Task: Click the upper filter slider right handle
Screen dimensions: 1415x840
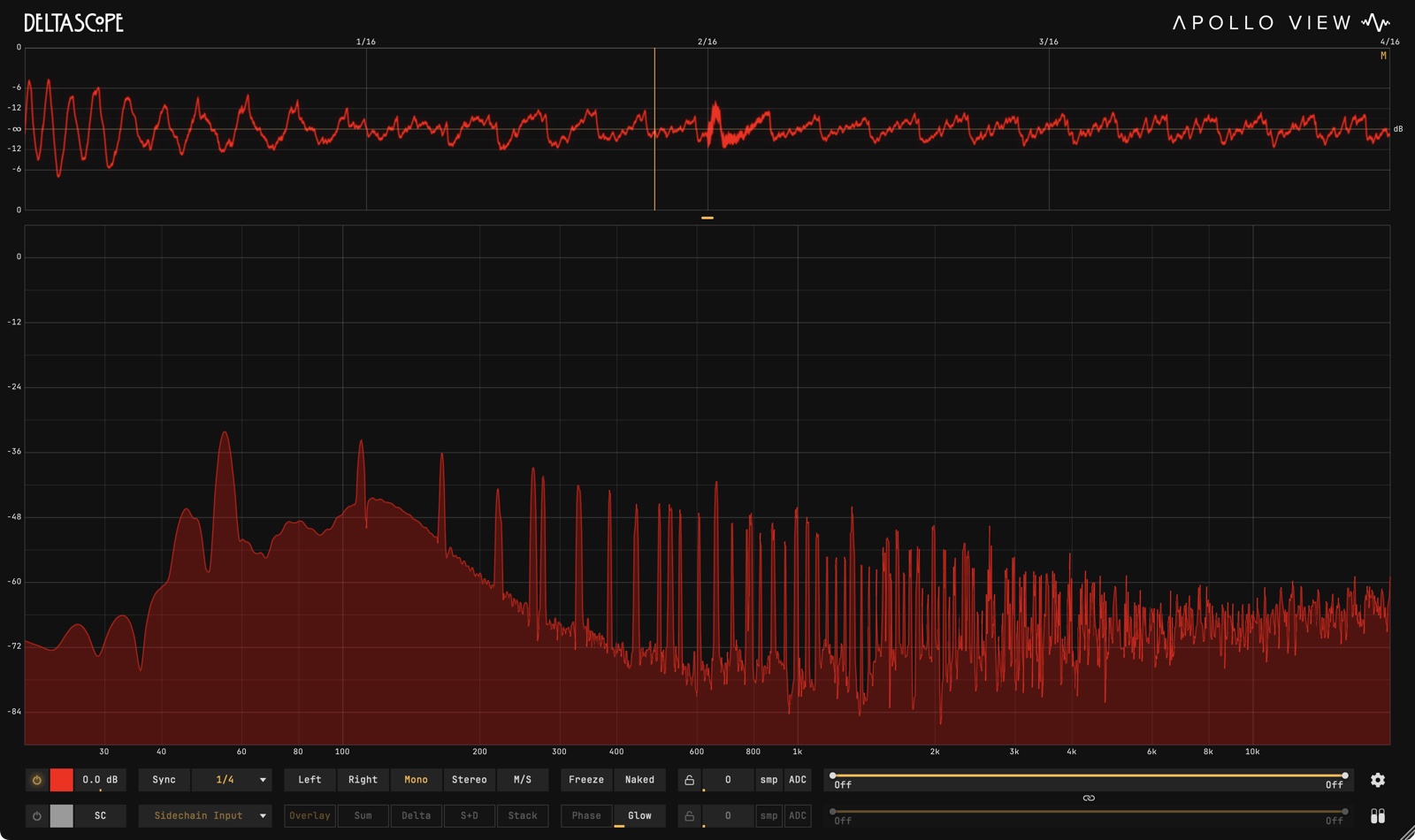Action: click(1345, 775)
